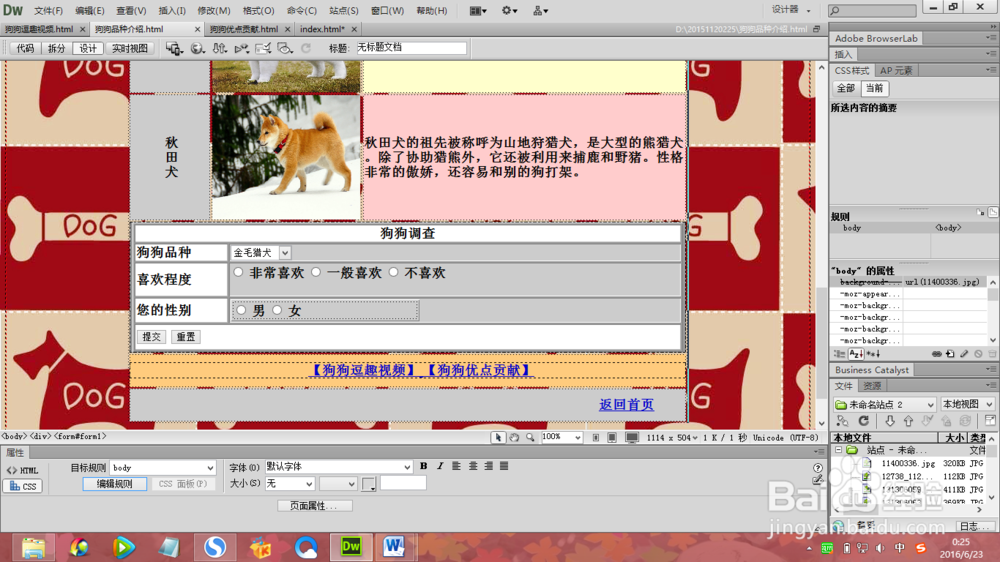Follow the 【狗狗逗趣视频】 link

coord(364,370)
